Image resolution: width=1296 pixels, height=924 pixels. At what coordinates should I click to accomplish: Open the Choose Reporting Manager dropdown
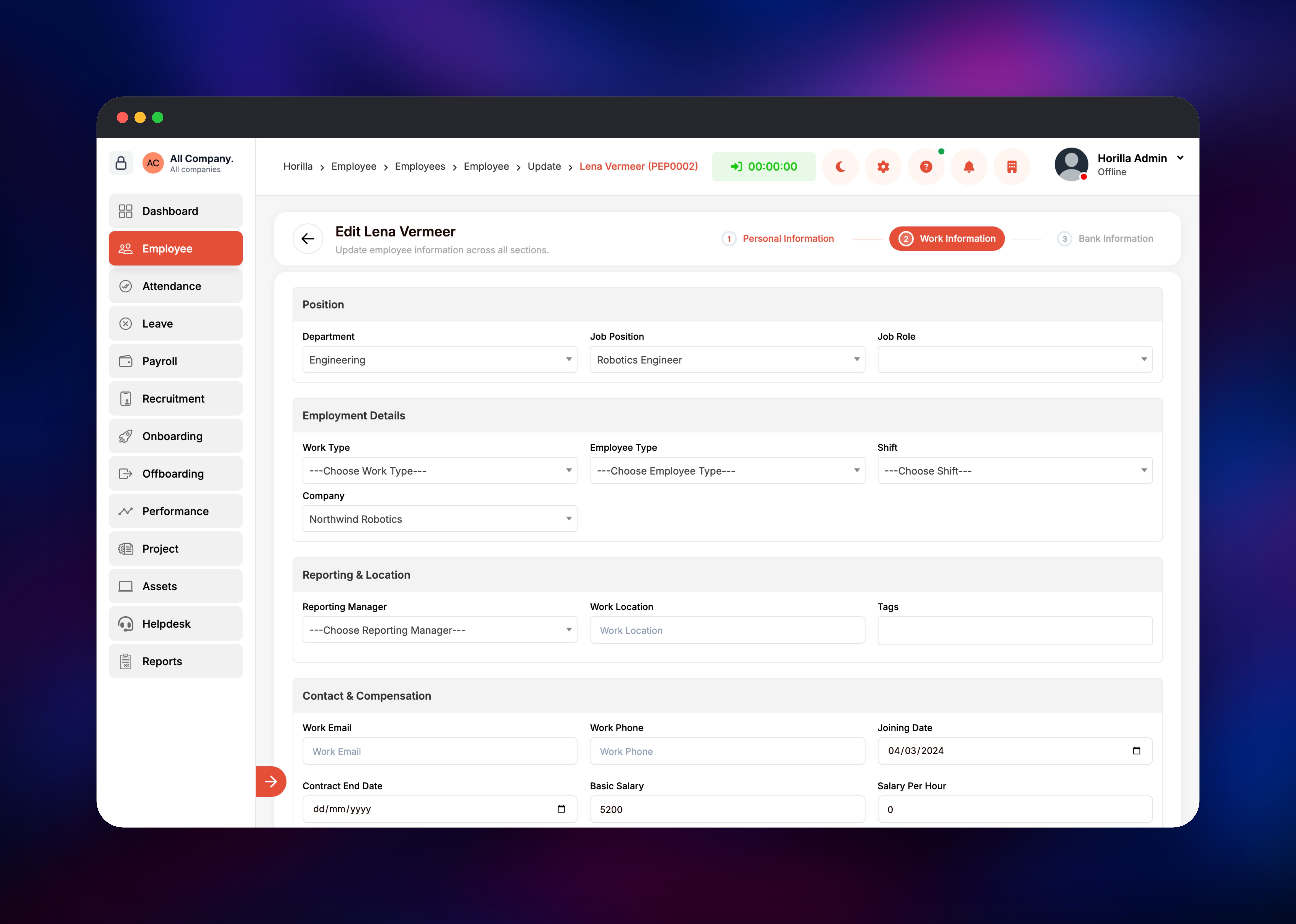(440, 630)
